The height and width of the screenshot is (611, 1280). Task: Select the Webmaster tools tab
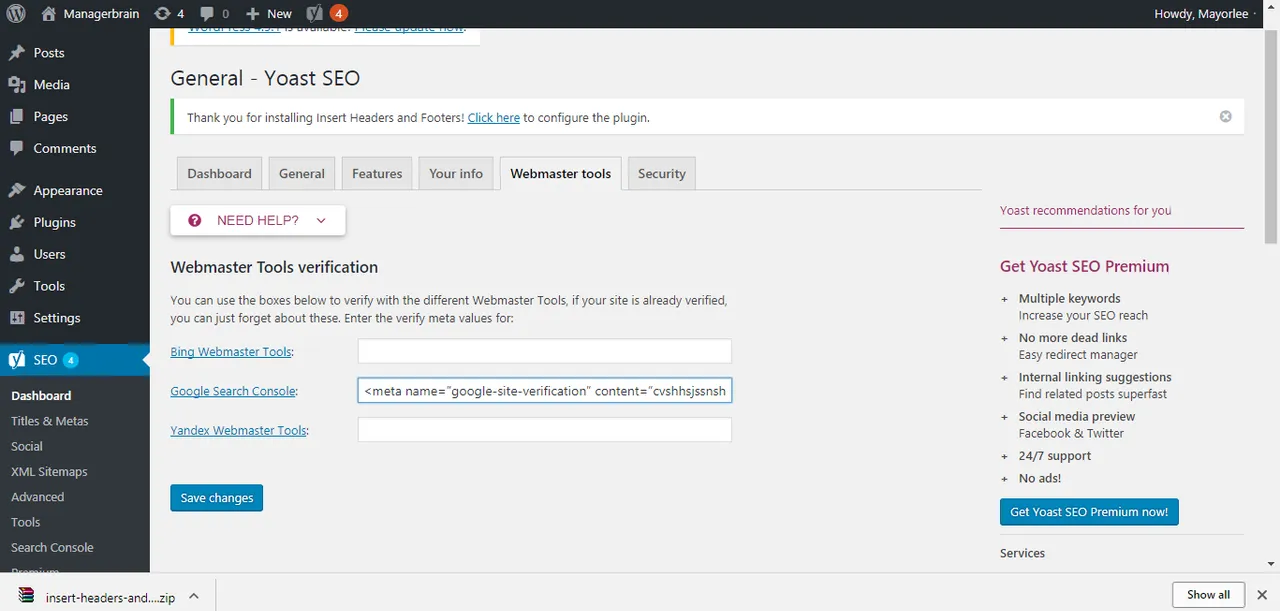[561, 173]
